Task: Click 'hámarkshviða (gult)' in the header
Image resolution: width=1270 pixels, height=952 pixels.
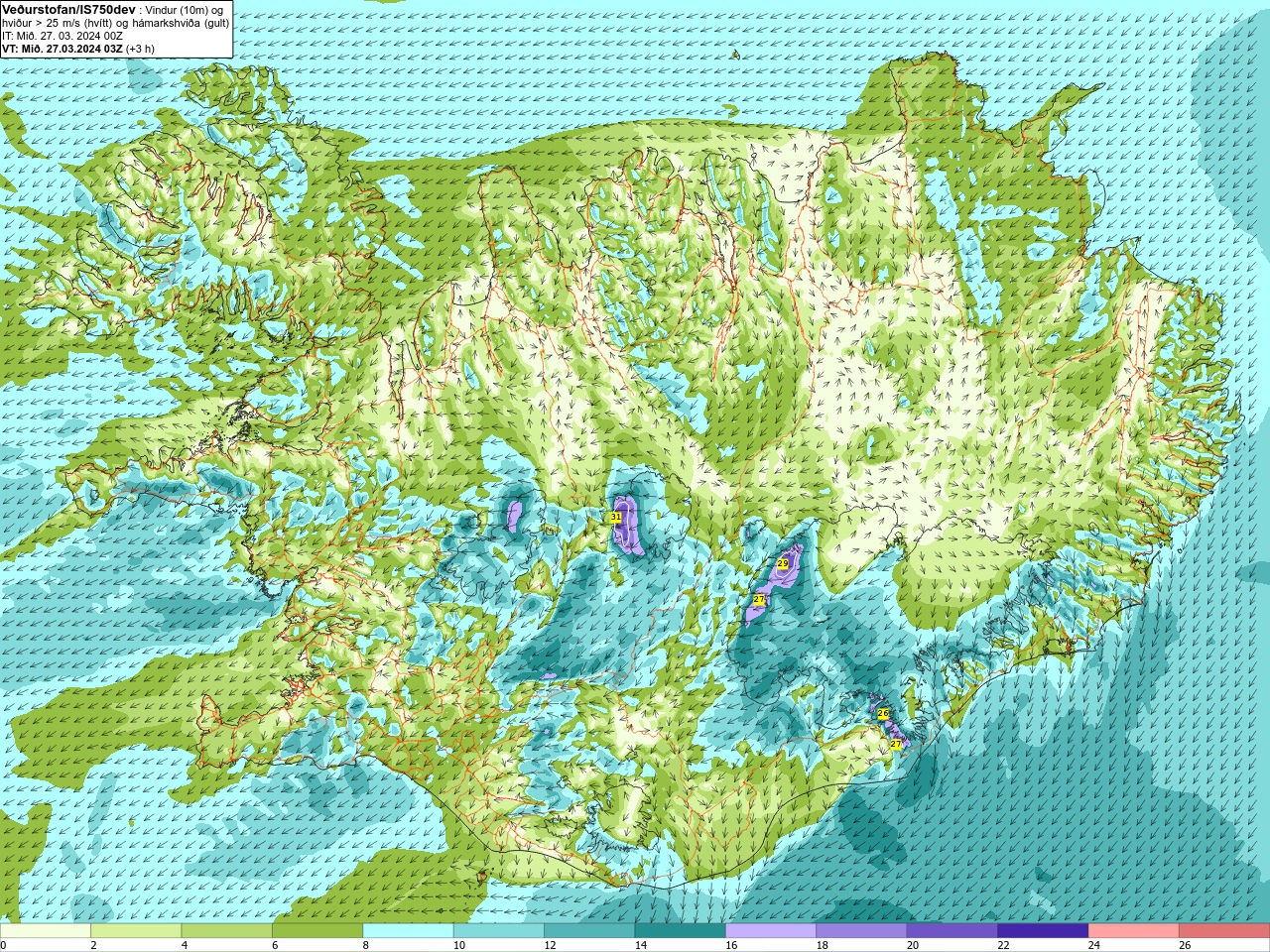Action: pos(179,22)
